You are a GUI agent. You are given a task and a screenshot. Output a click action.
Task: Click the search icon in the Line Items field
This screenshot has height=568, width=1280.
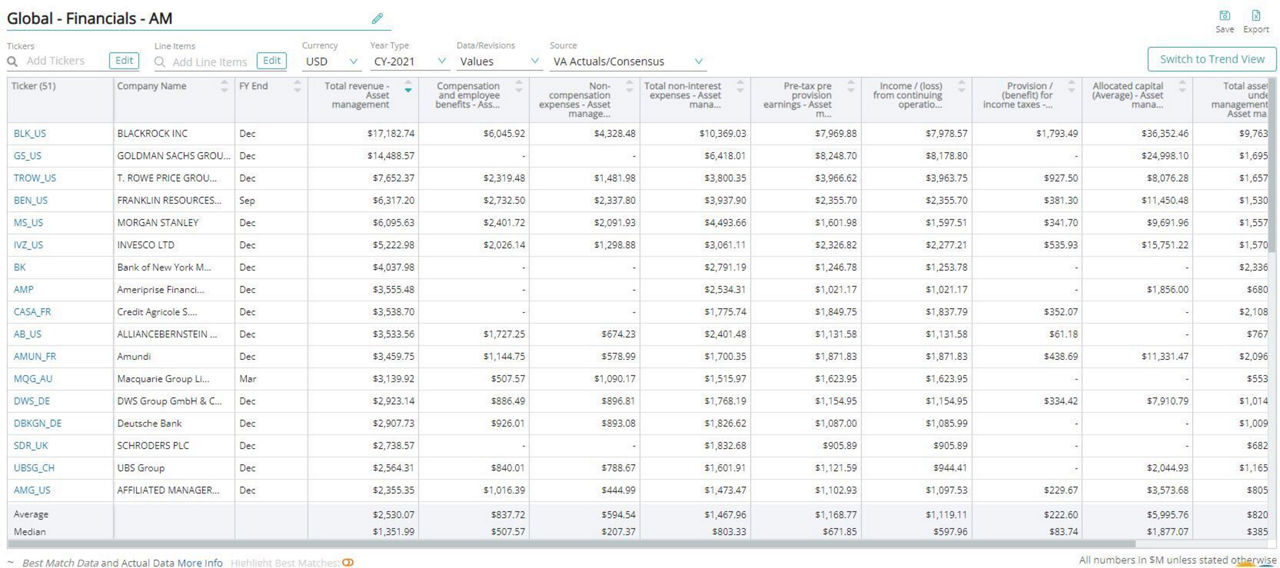pyautogui.click(x=160, y=61)
